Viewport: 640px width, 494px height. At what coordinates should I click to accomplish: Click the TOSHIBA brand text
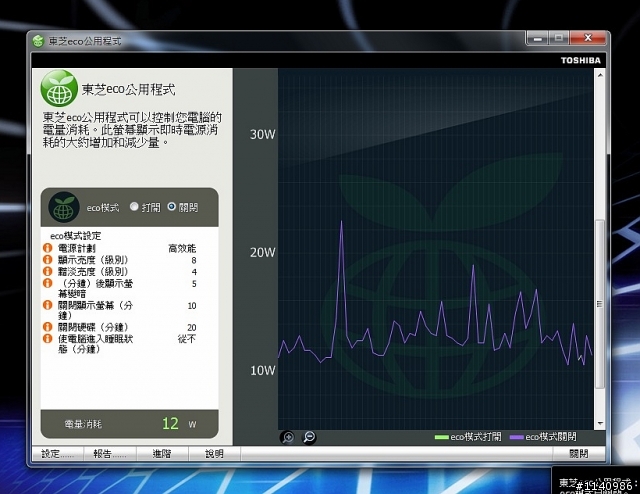click(580, 60)
